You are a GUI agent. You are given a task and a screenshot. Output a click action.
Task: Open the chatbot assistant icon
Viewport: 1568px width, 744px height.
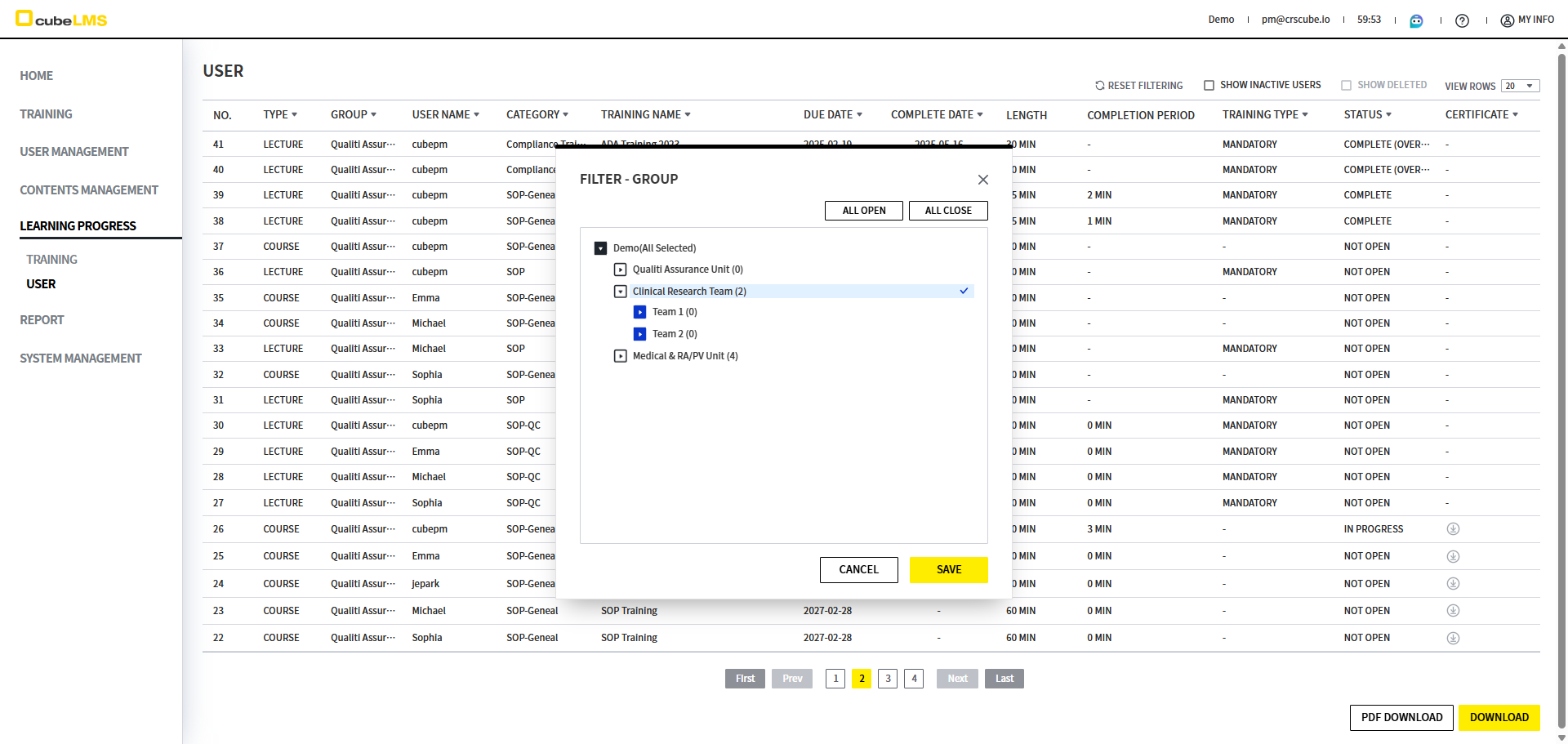pos(1416,20)
